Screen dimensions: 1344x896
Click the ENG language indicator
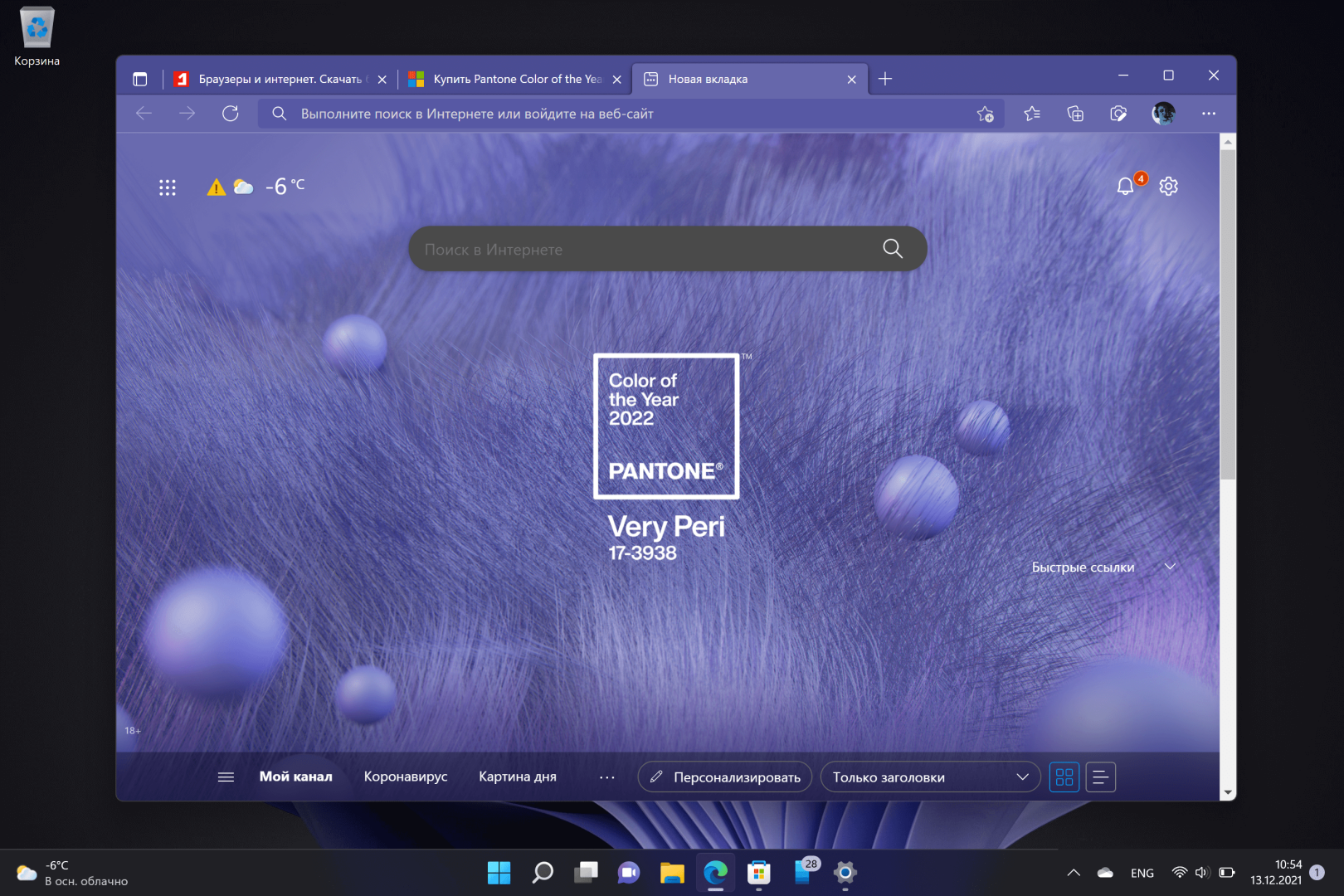tap(1142, 873)
